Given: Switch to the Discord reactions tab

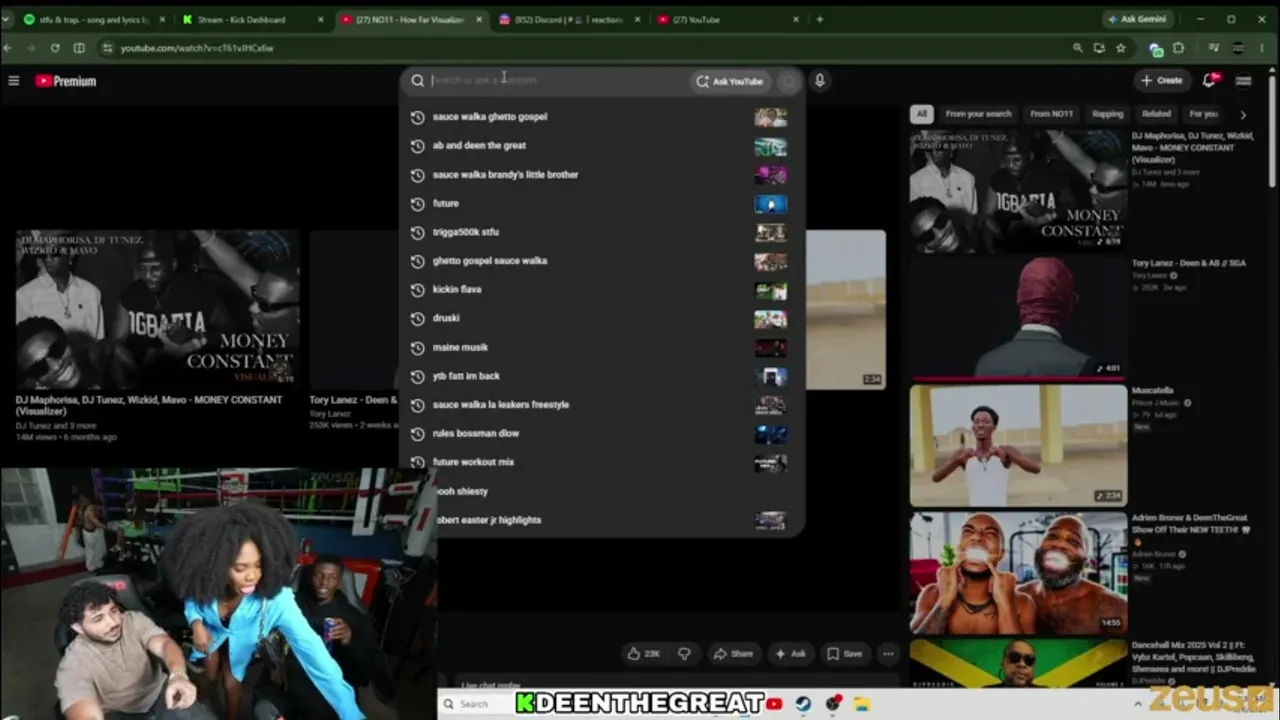Looking at the screenshot, I should coord(570,19).
